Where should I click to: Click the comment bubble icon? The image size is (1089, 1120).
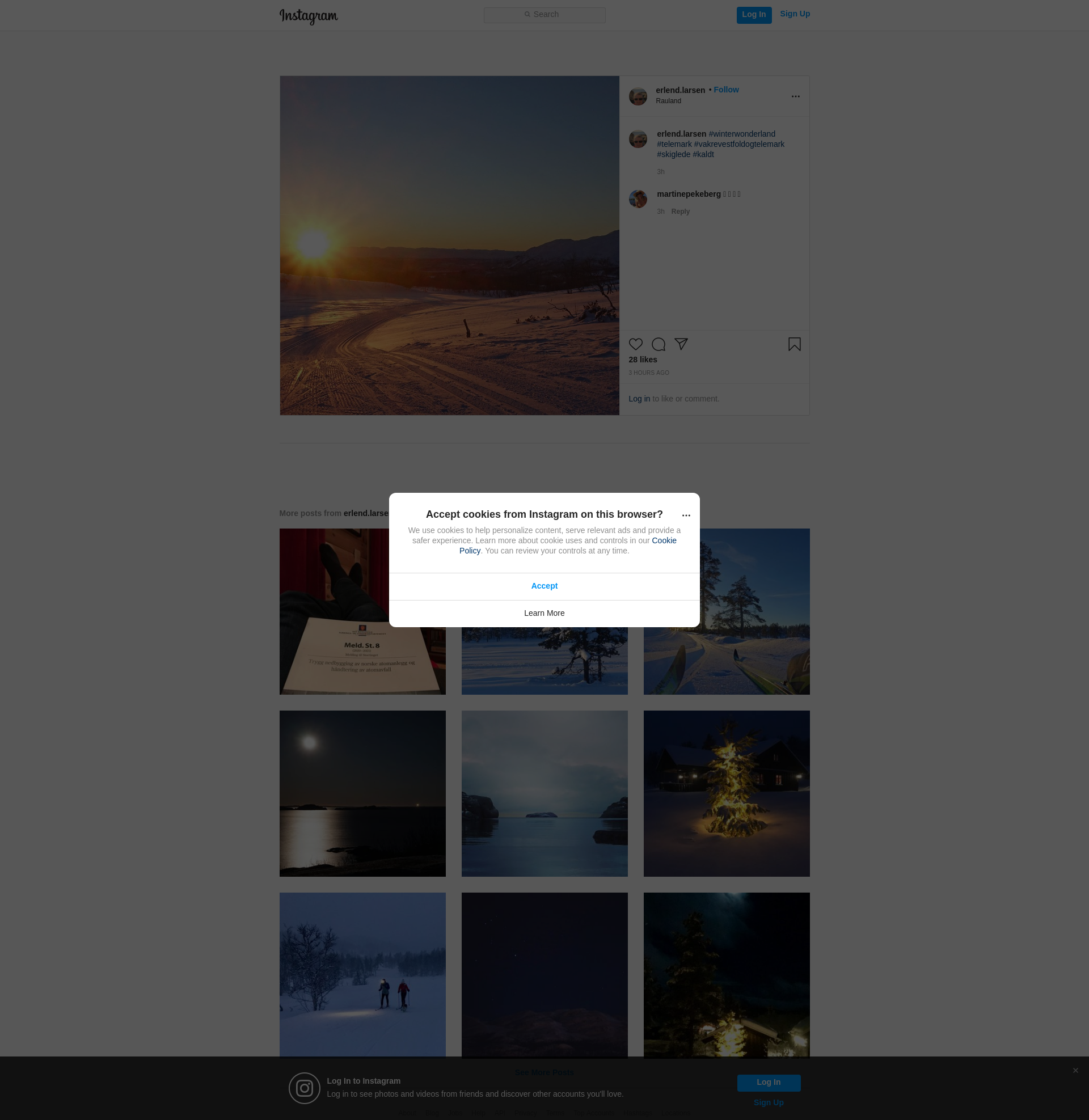tap(659, 344)
